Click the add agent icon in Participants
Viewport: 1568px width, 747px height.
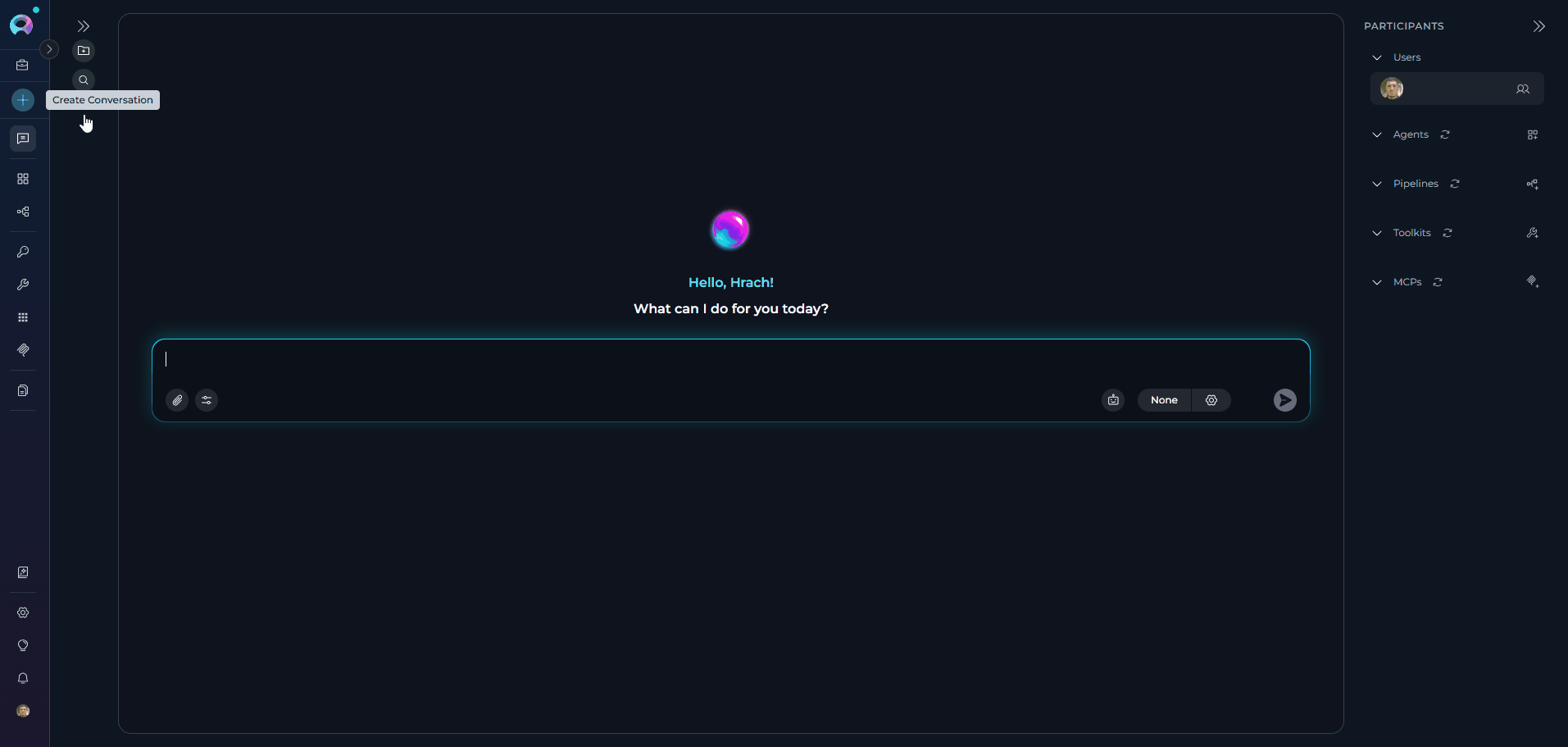[1532, 134]
